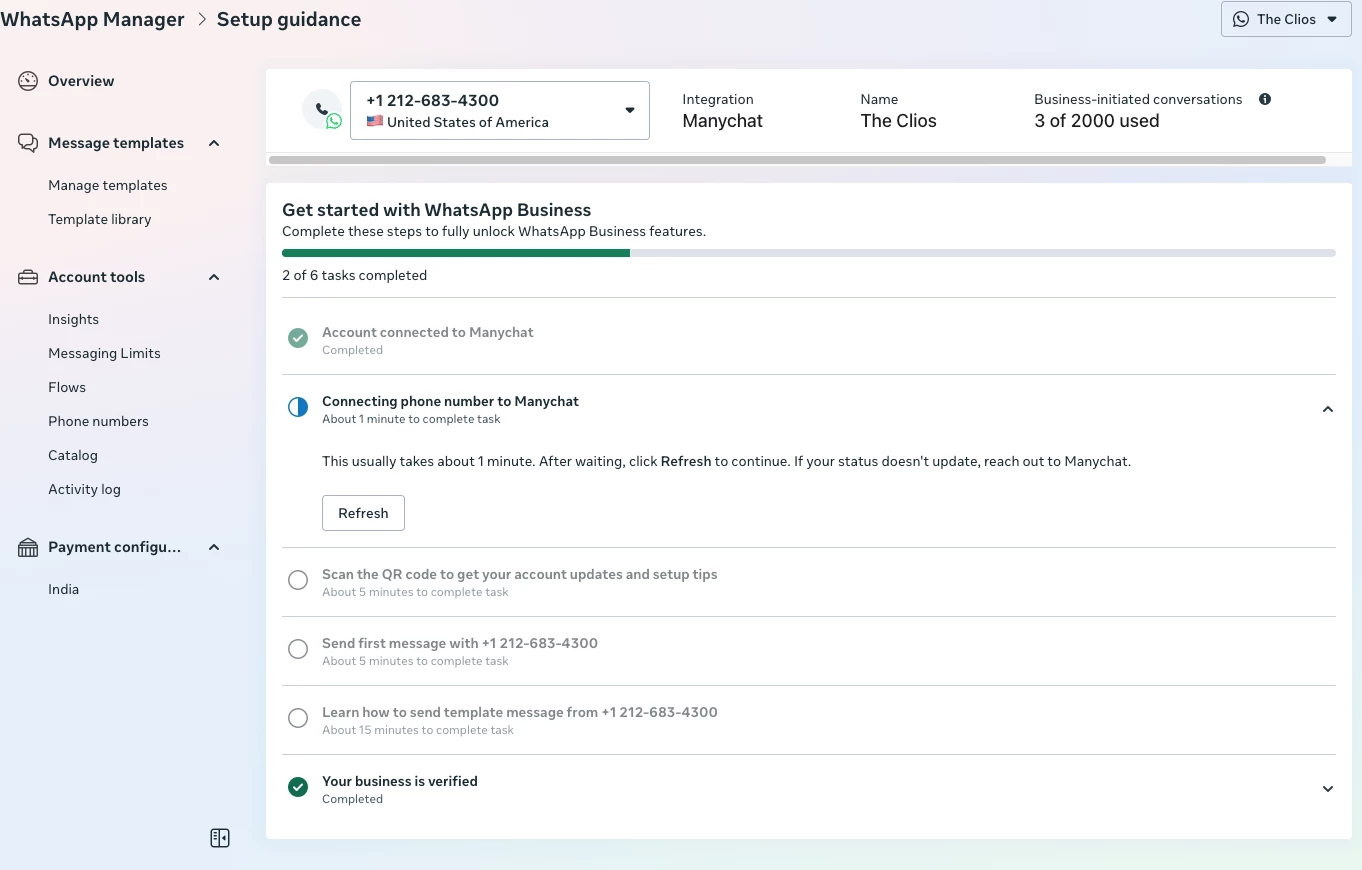
Task: Click the Overview gauge icon
Action: point(28,81)
